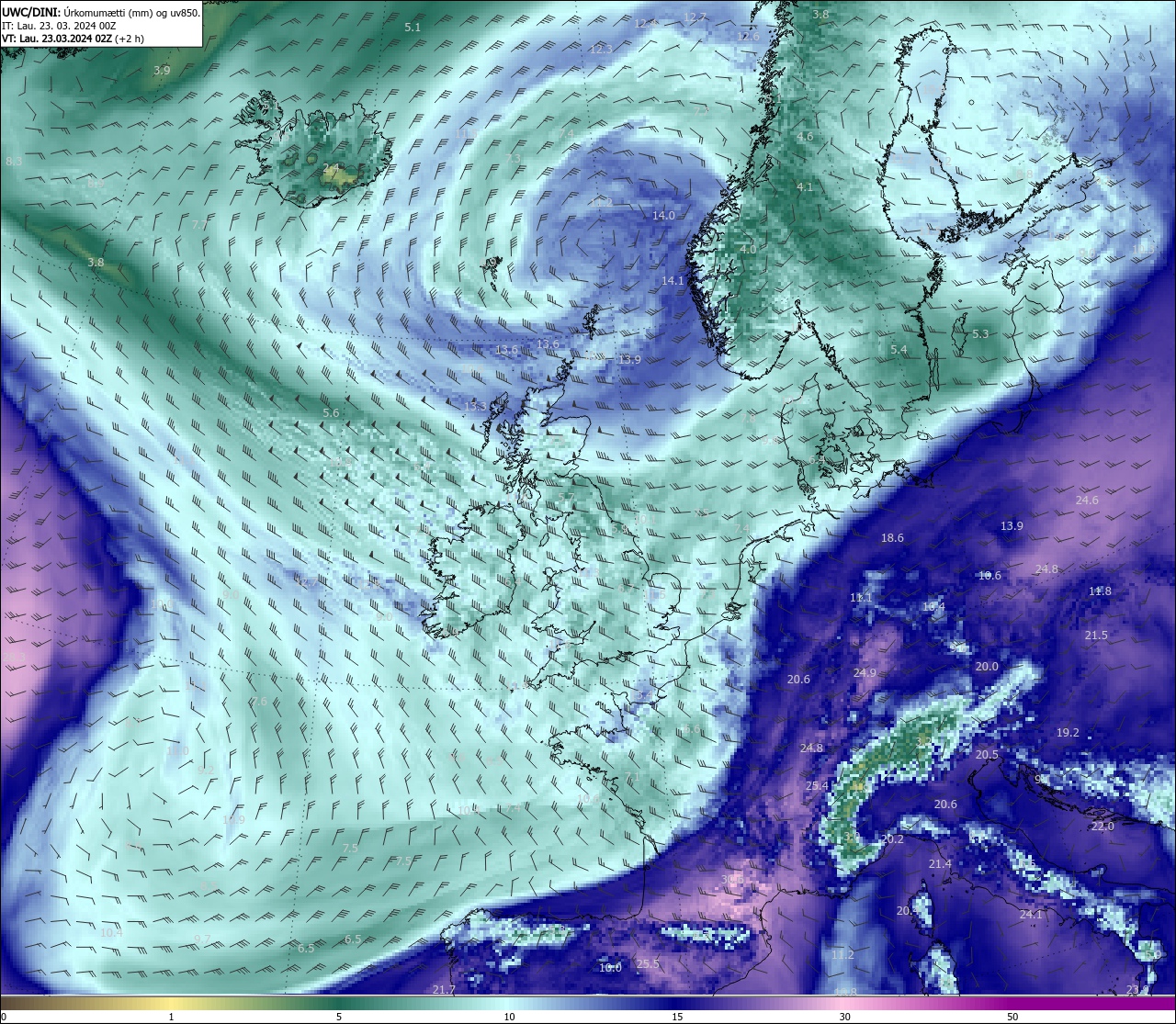Click the UWC/DINI Úrkomumætti title text
1176x1024 pixels.
(x=100, y=13)
